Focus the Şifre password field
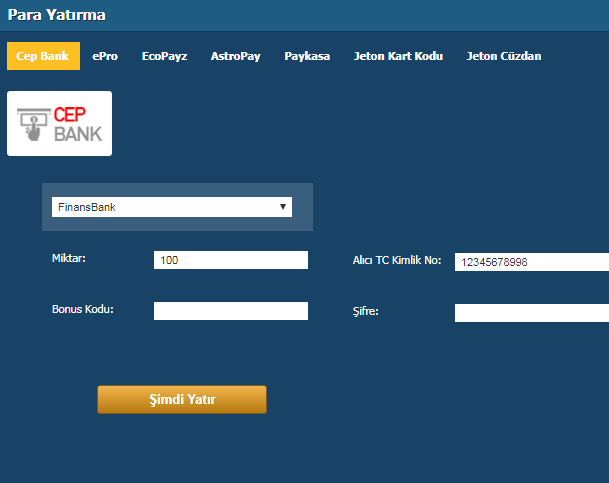 532,313
